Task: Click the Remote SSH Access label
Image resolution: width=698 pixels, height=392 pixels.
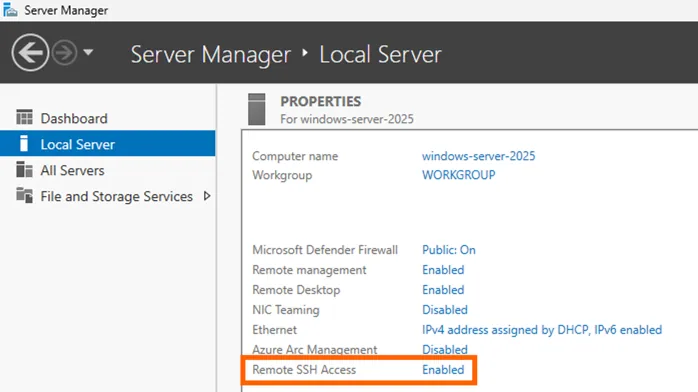Action: [x=304, y=370]
